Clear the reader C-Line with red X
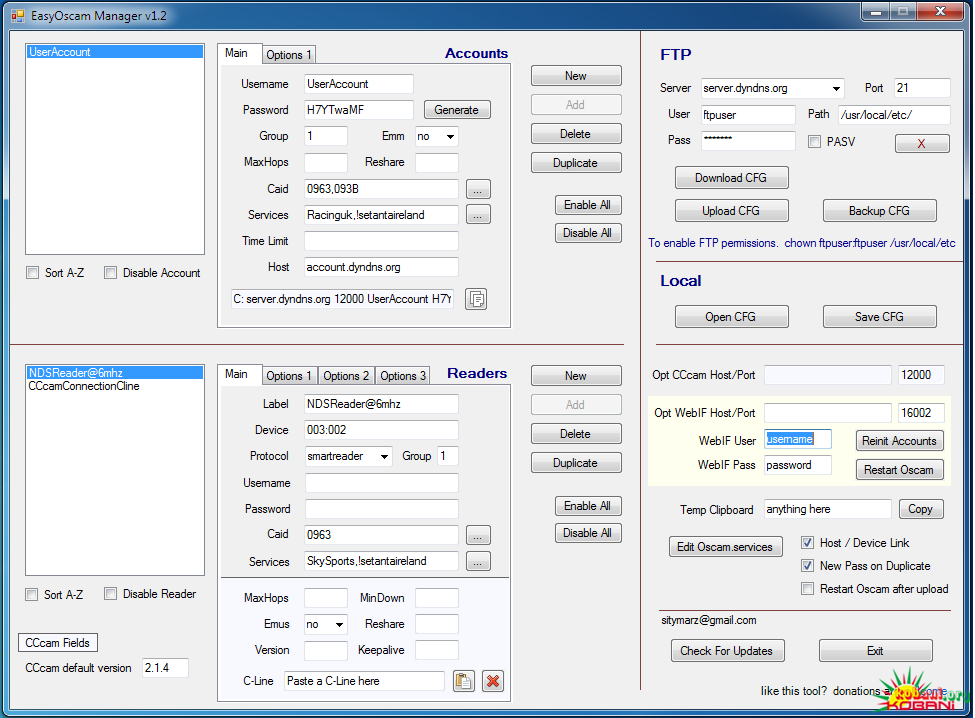975x718 pixels. (493, 681)
